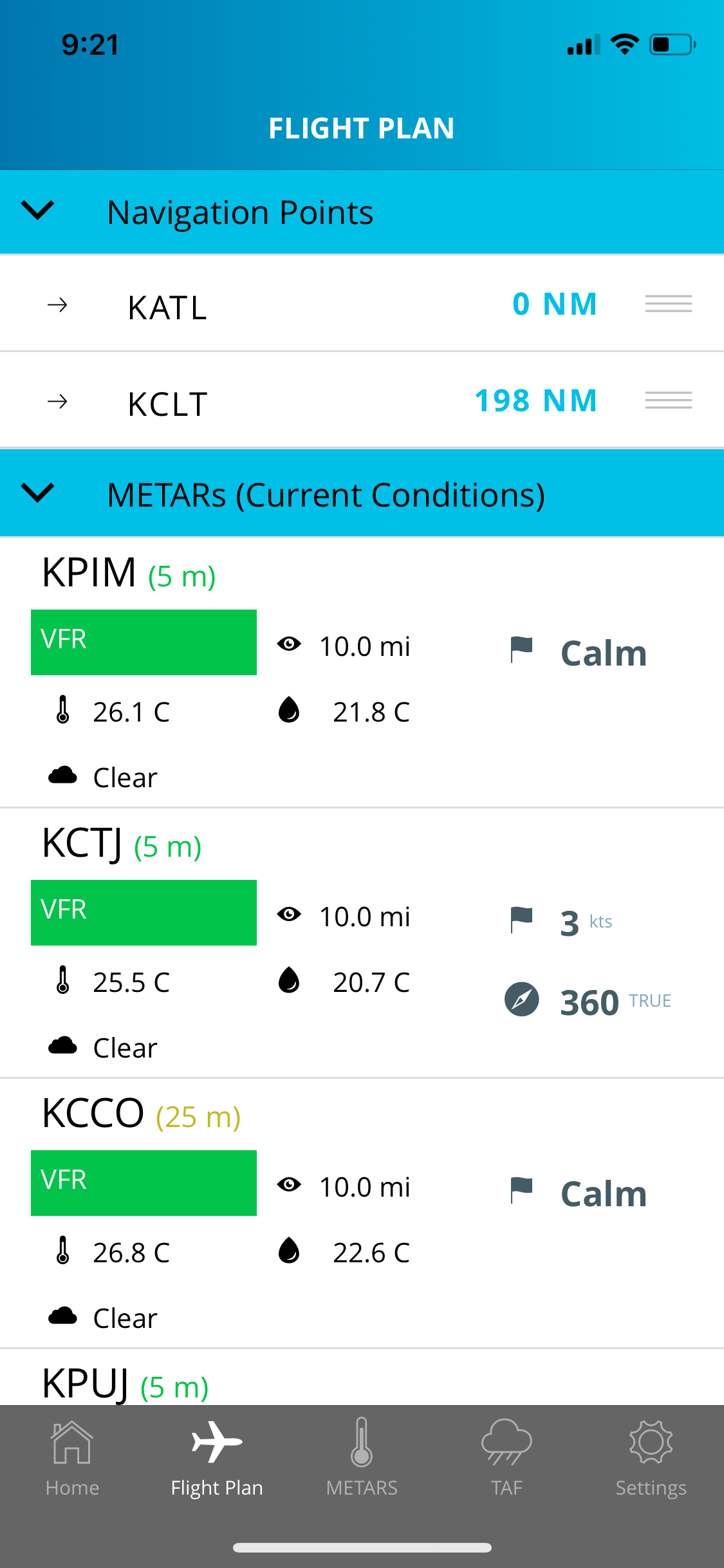The height and width of the screenshot is (1568, 724).
Task: Tap the 198 NM distance label
Action: point(535,401)
